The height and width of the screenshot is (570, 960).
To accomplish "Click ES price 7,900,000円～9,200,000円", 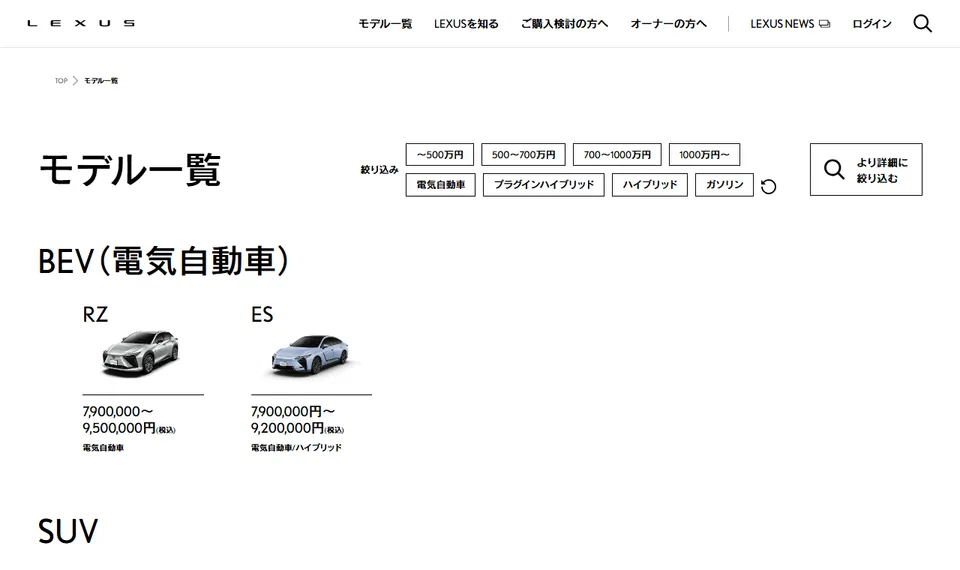I will [298, 419].
